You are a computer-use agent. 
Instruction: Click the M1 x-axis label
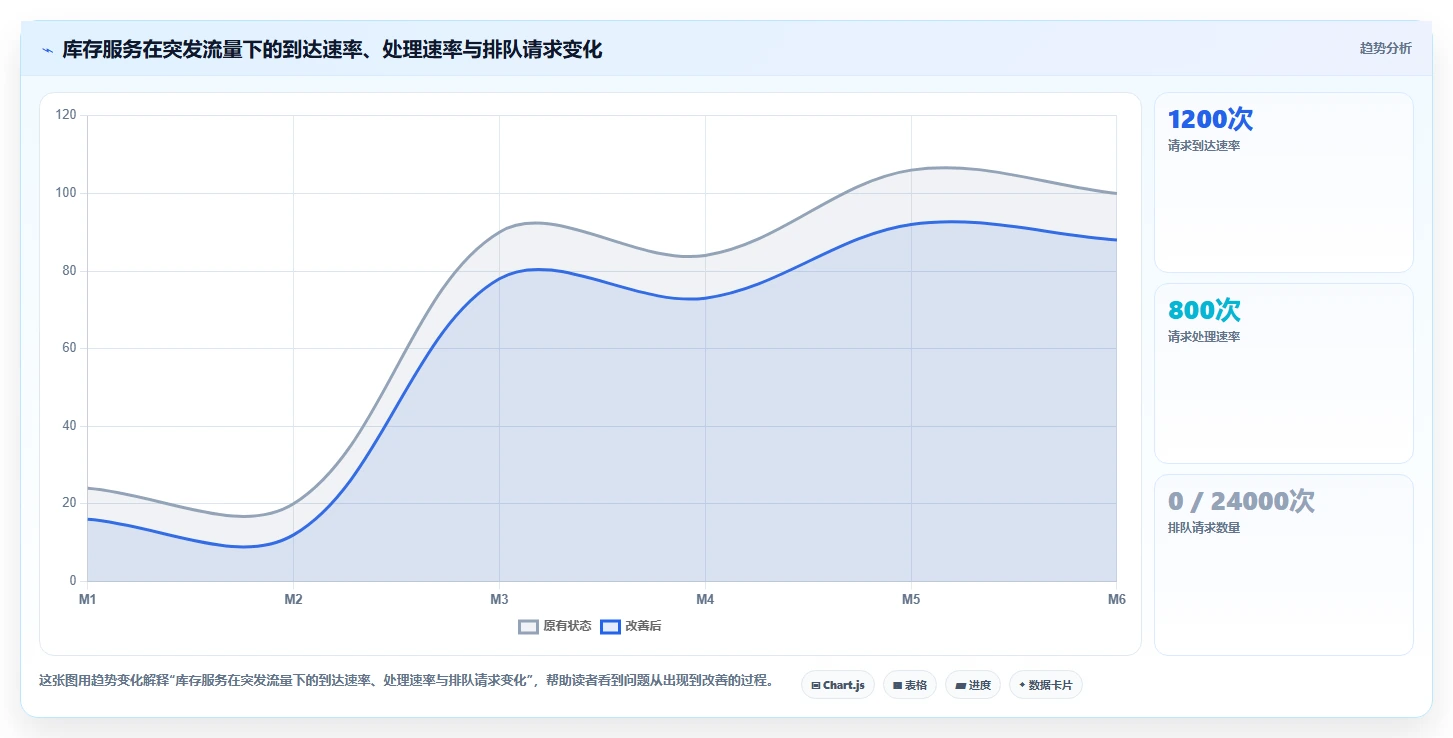coord(87,600)
